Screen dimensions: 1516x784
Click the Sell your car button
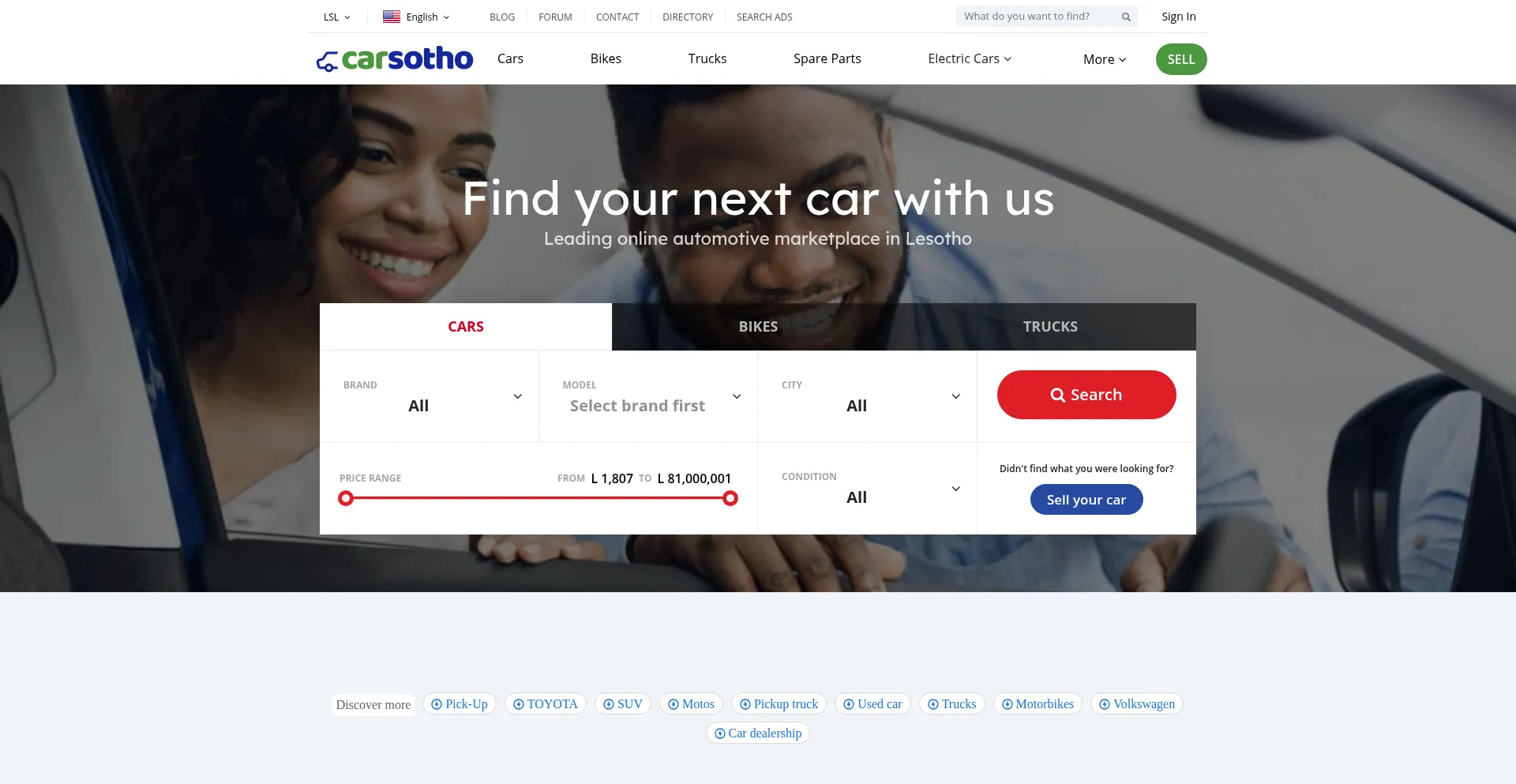pos(1086,500)
